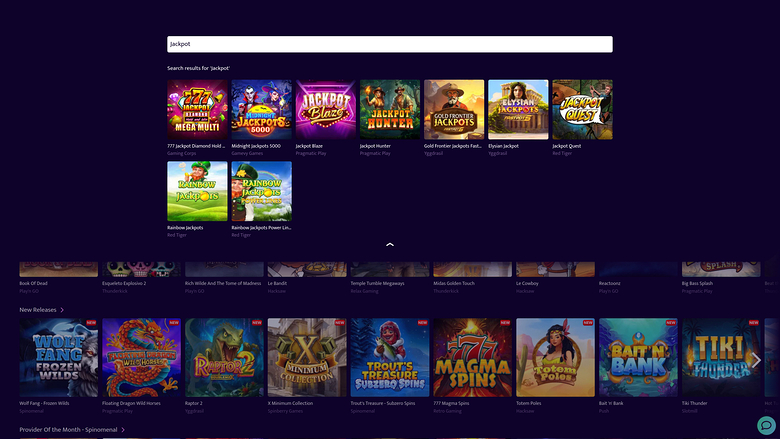Open Tiki Thunder game thumbnail
Screen dimensions: 780x439
[x=721, y=357]
